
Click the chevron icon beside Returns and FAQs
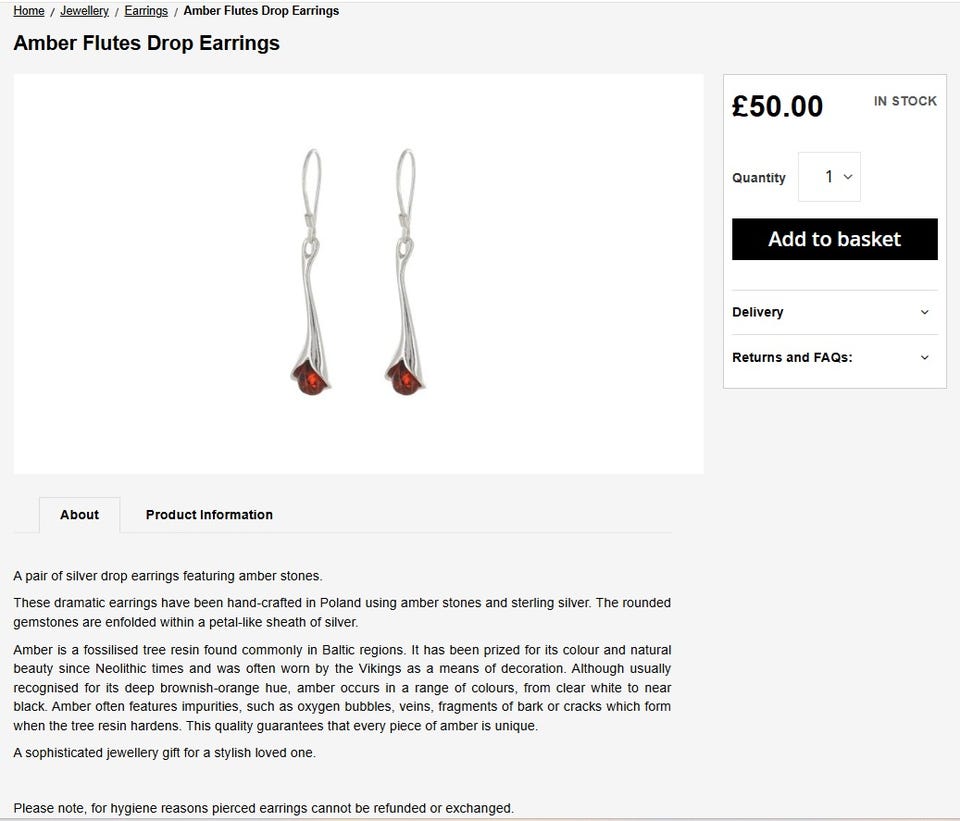pos(924,357)
